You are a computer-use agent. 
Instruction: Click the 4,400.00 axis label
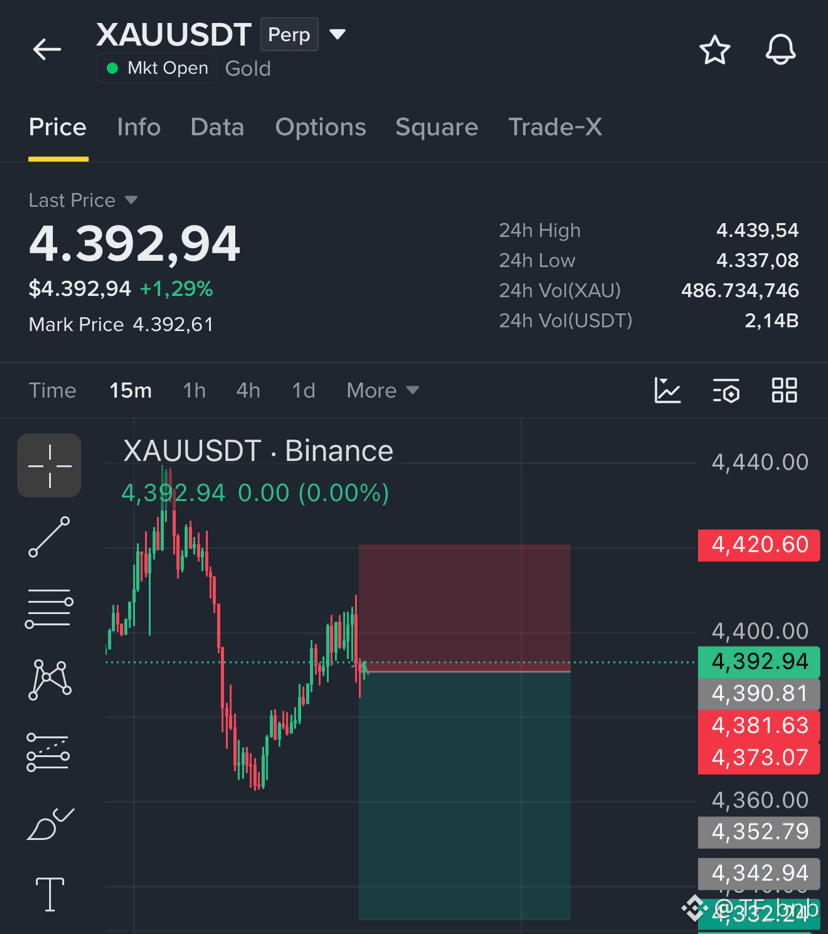760,631
